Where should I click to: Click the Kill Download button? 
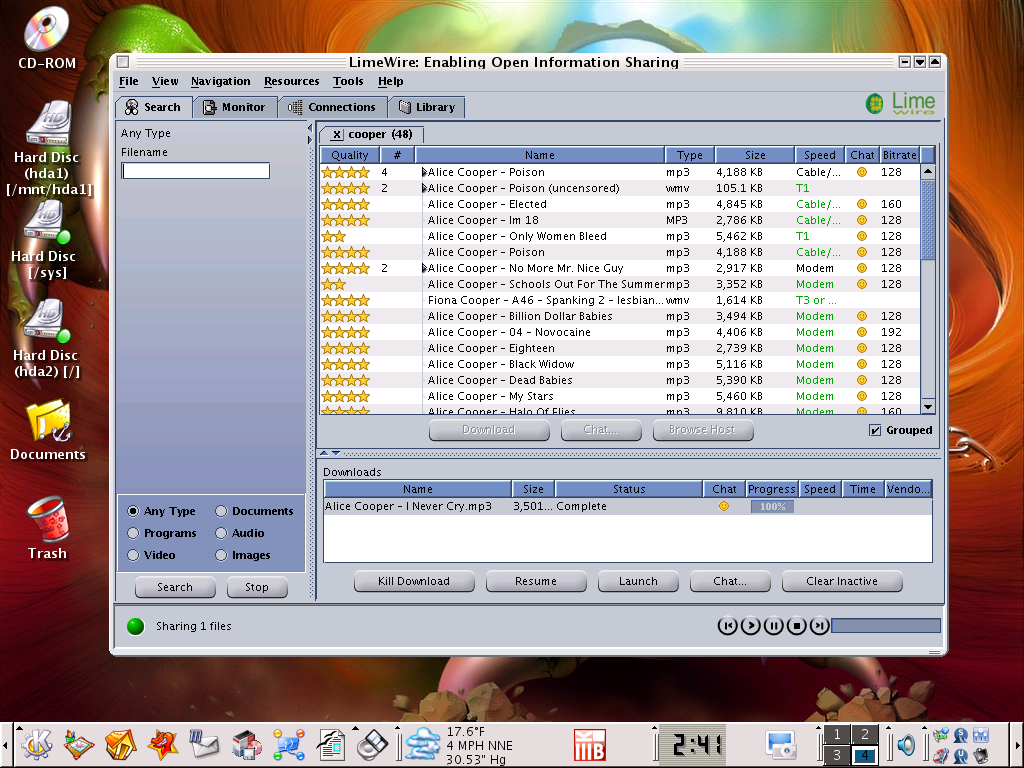pyautogui.click(x=413, y=581)
